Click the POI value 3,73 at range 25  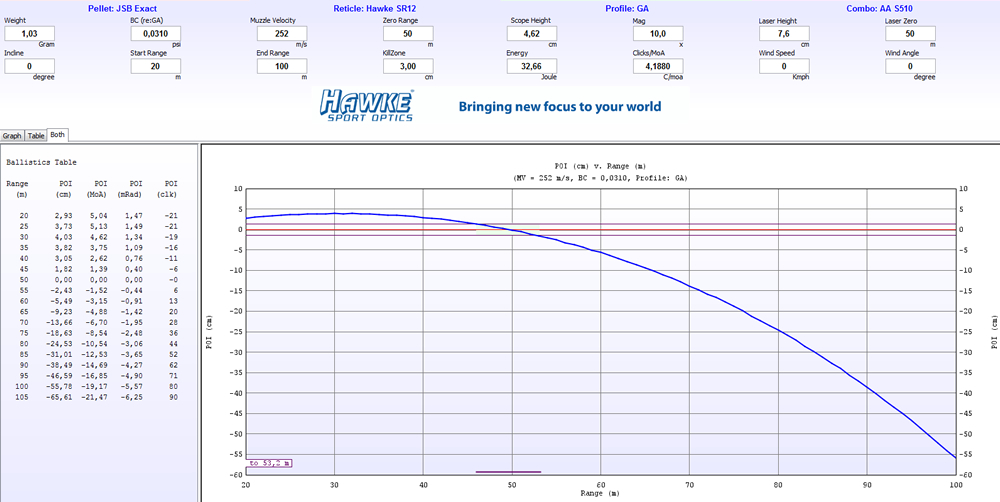pos(62,227)
